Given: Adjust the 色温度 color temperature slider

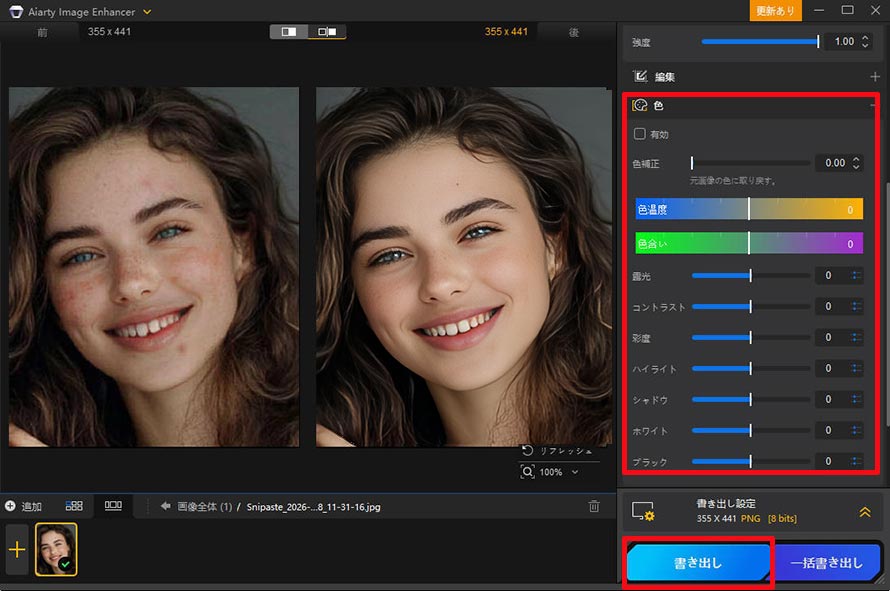Looking at the screenshot, I should tap(749, 209).
